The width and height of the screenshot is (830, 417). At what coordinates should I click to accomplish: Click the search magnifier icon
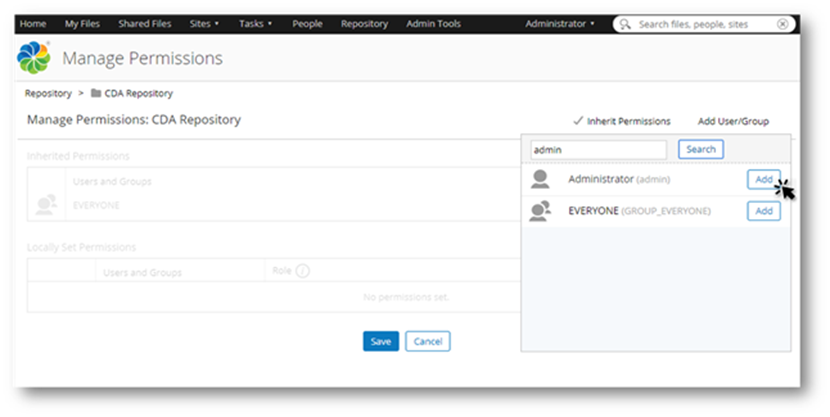click(627, 24)
